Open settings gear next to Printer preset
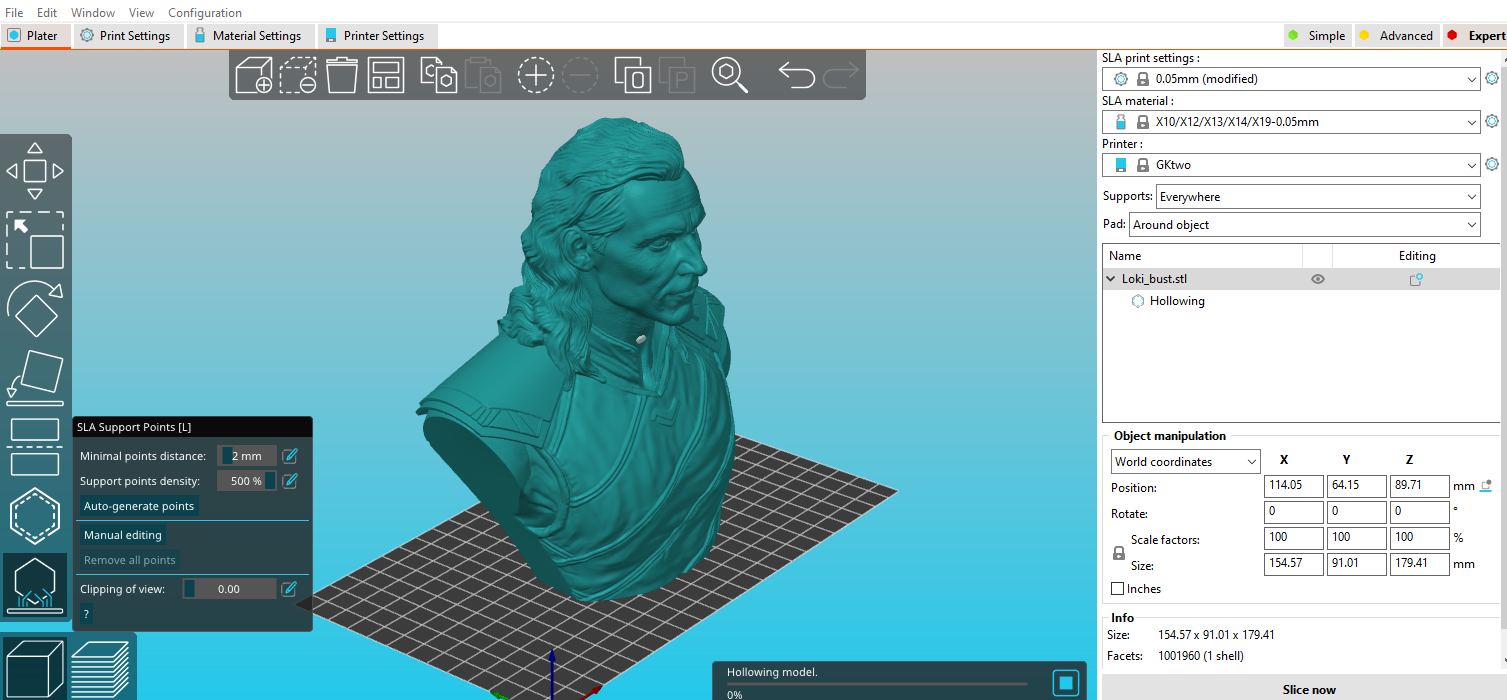 (x=1492, y=165)
